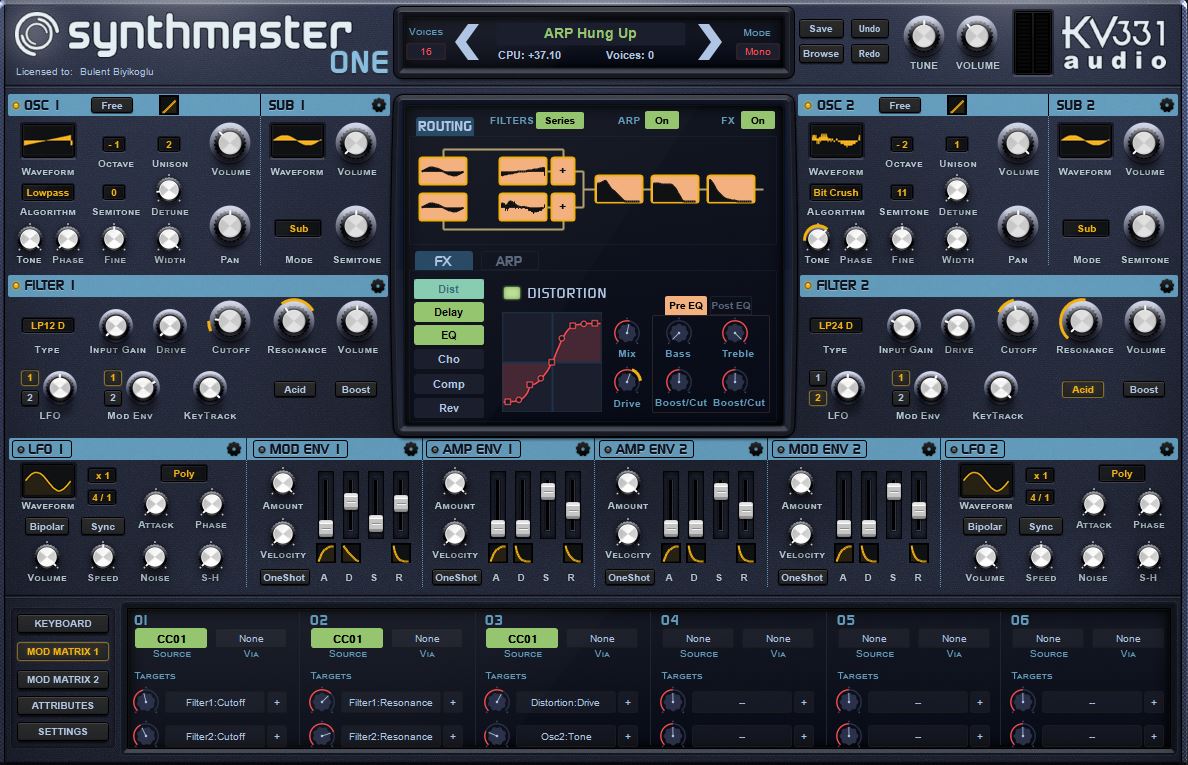Click the Browse button
Viewport: 1188px width, 765px height.
coord(820,53)
